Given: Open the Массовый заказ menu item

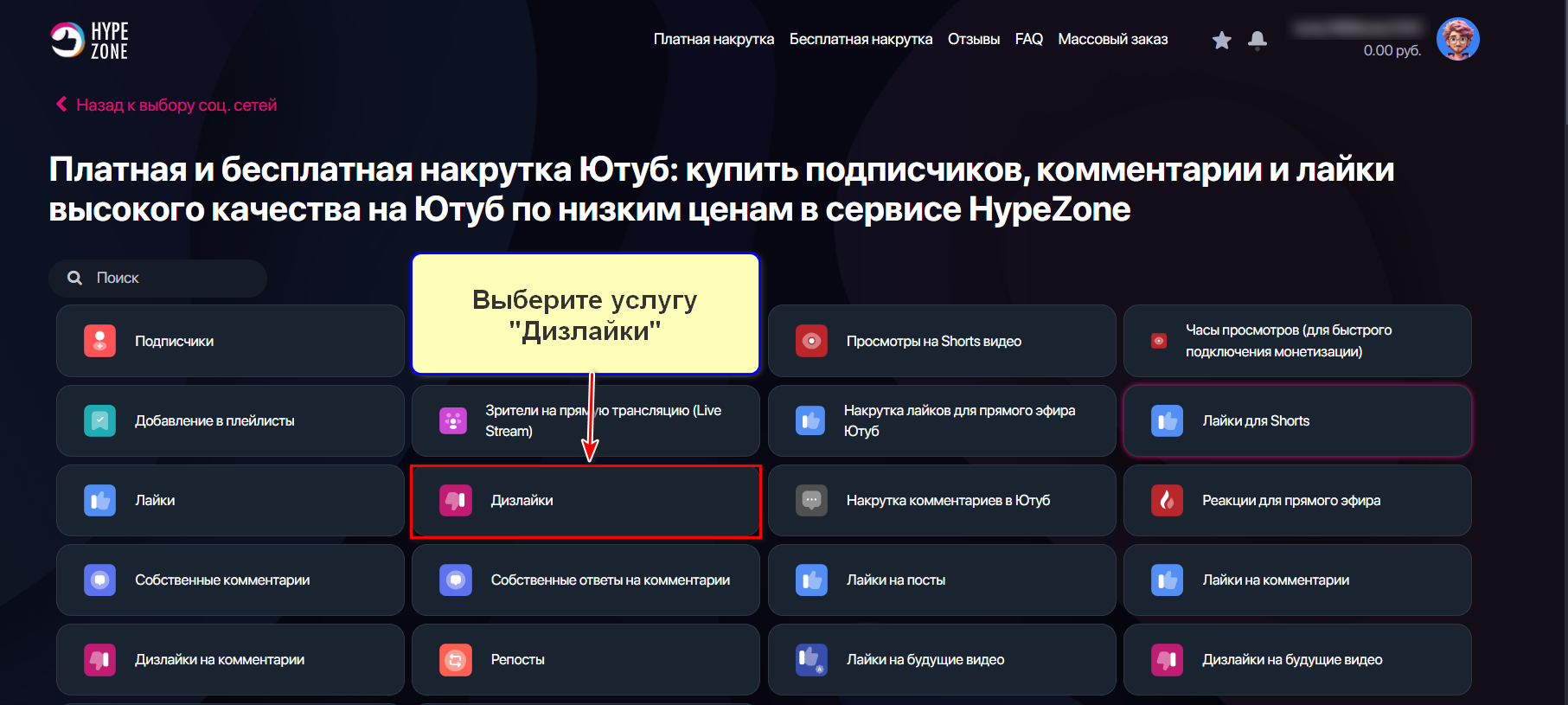Looking at the screenshot, I should point(1112,39).
